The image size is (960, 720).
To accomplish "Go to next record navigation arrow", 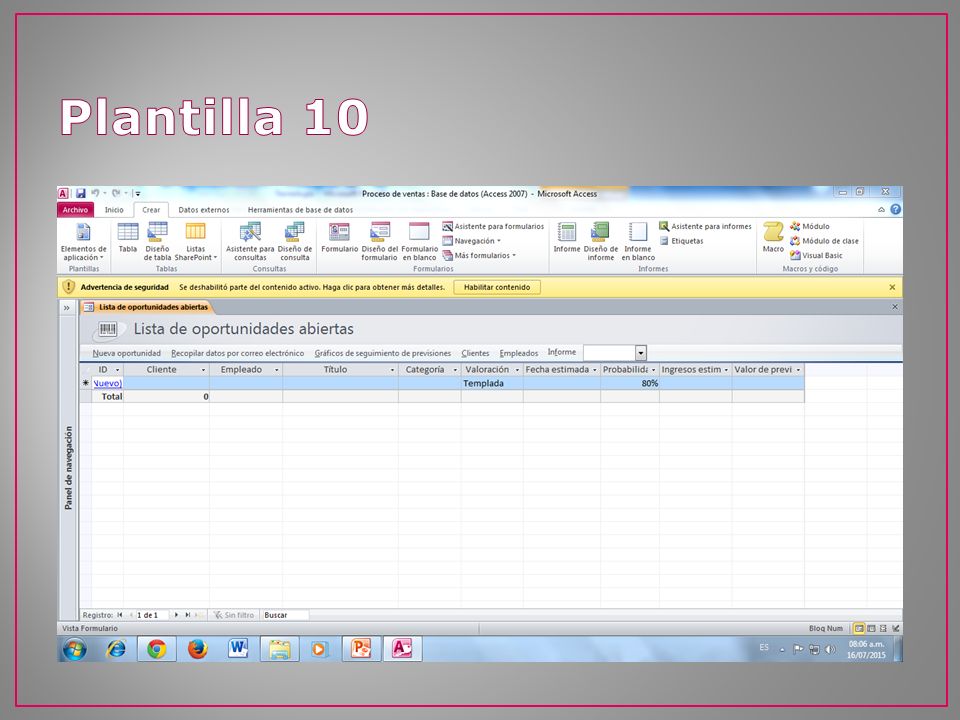I will click(176, 615).
